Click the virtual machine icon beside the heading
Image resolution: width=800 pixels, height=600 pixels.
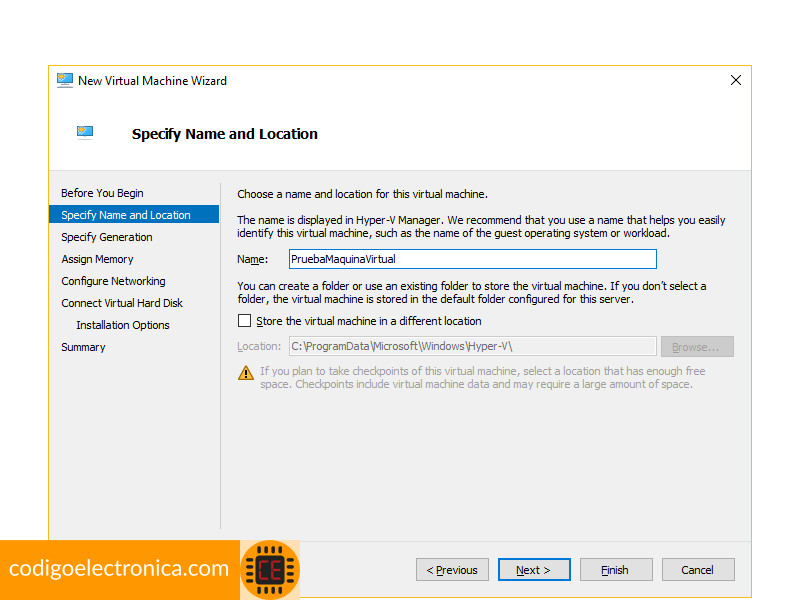85,133
